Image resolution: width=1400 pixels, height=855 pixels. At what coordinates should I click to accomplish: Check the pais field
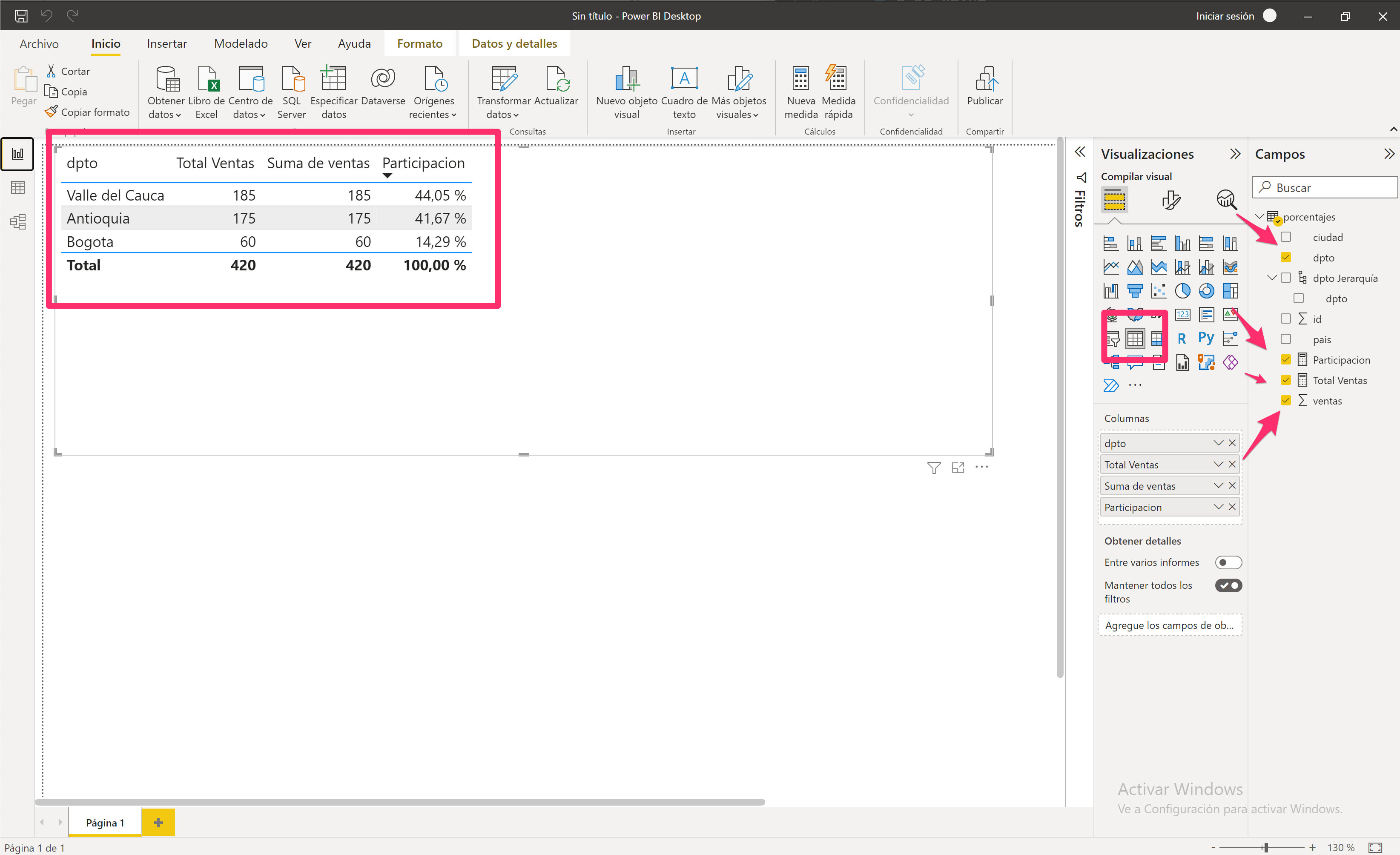click(1286, 339)
